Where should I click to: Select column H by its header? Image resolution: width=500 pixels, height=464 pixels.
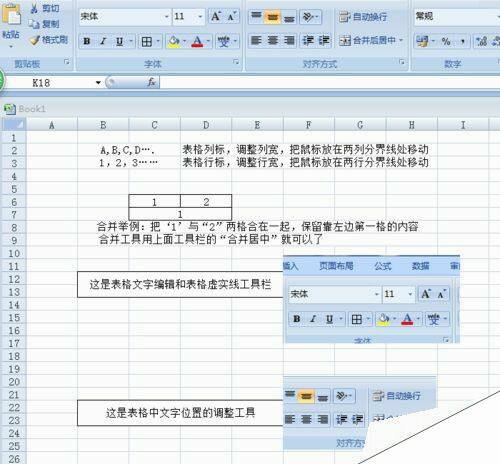[411, 125]
